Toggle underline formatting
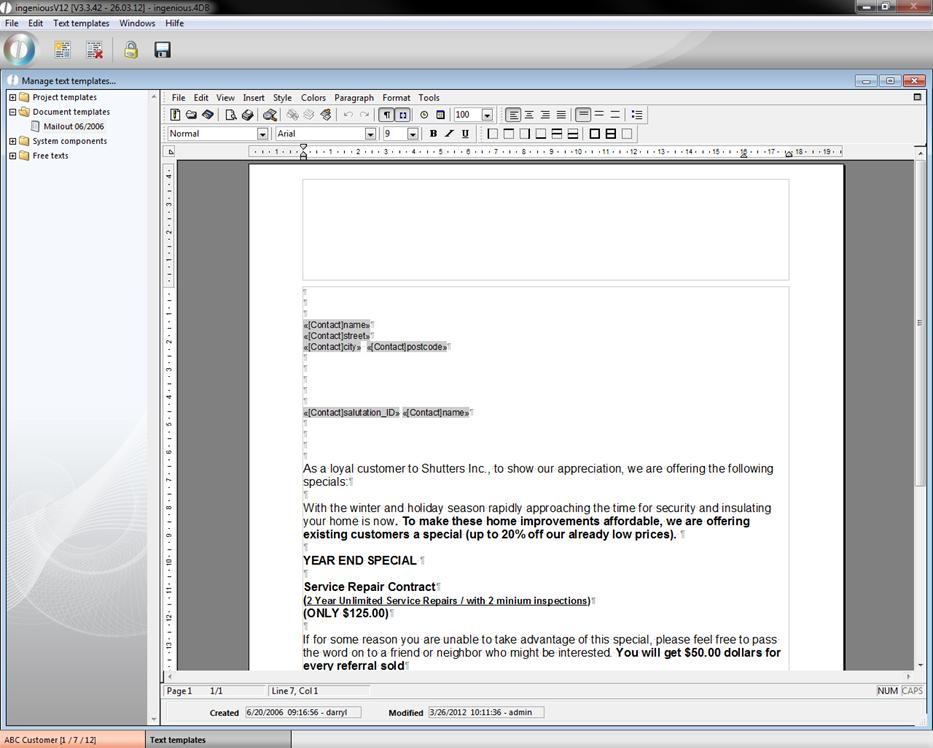Screen dimensions: 933x748 (x=465, y=134)
